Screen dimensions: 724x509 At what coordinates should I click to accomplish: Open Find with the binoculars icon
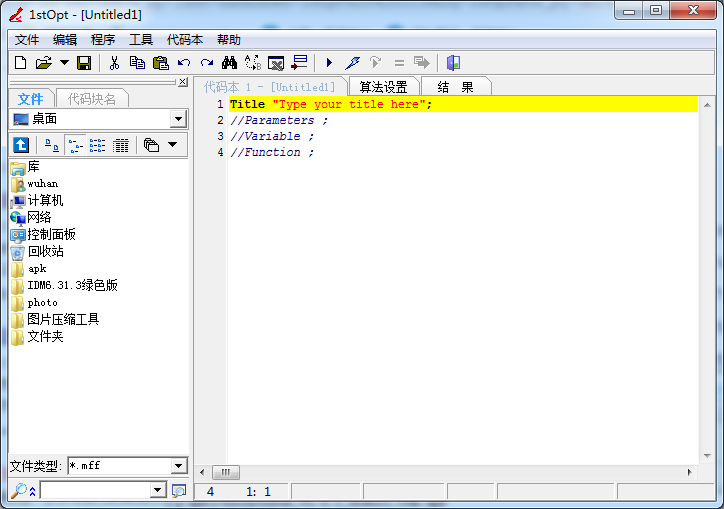pos(229,63)
